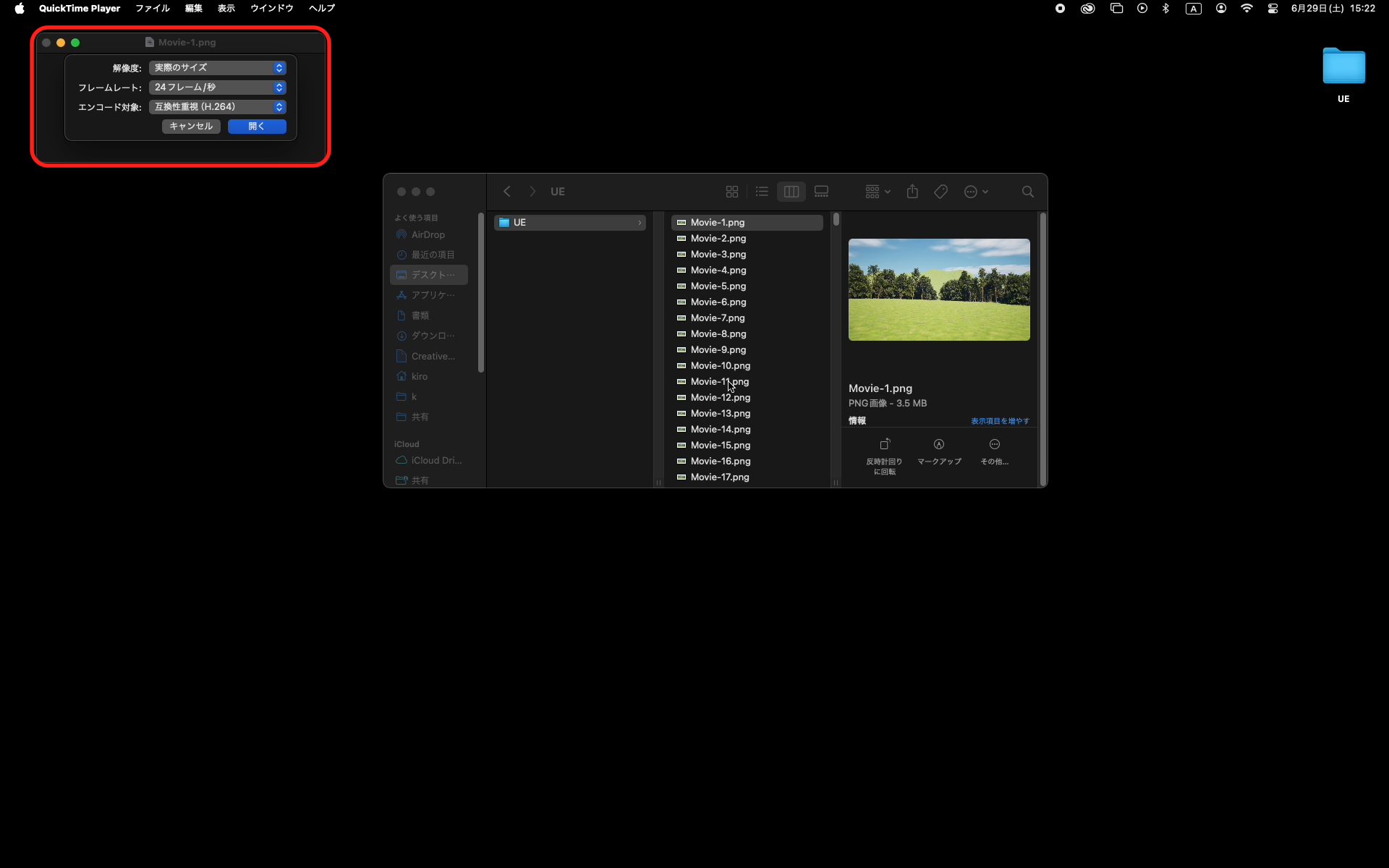This screenshot has height=868, width=1389.
Task: Click the Finder share icon
Action: [912, 192]
